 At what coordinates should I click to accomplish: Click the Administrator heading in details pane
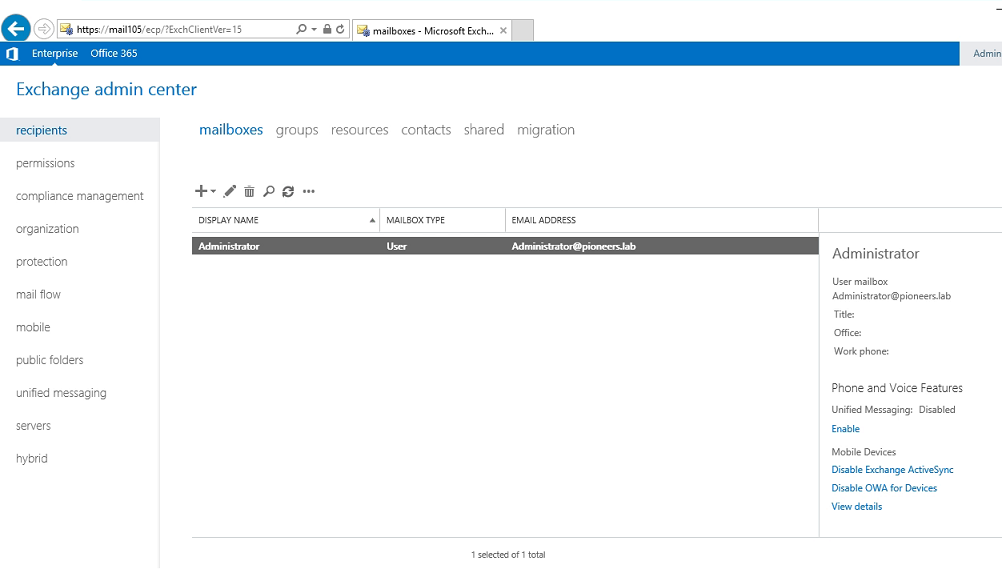pyautogui.click(x=875, y=254)
